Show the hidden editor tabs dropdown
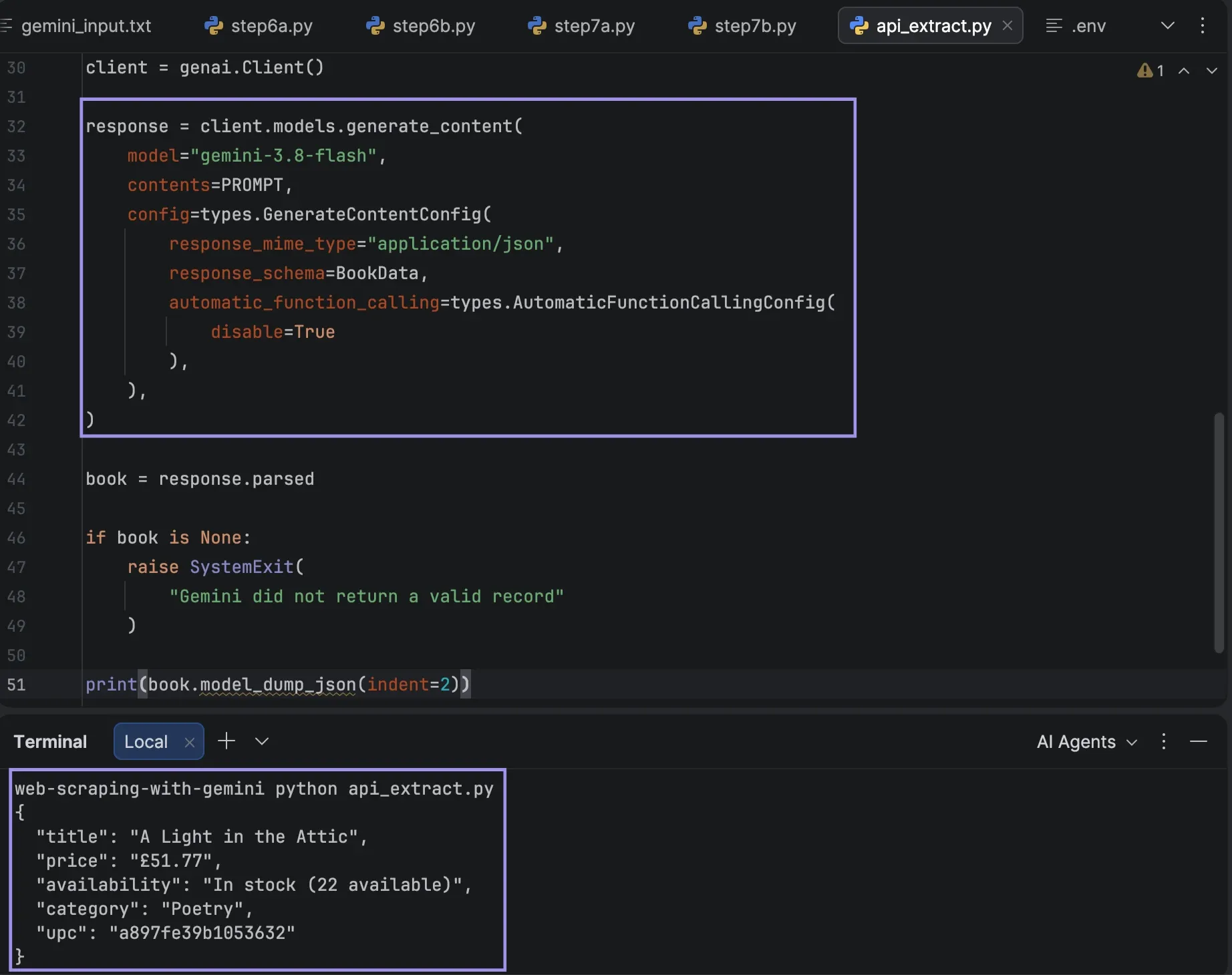The height and width of the screenshot is (975, 1232). coord(1168,25)
